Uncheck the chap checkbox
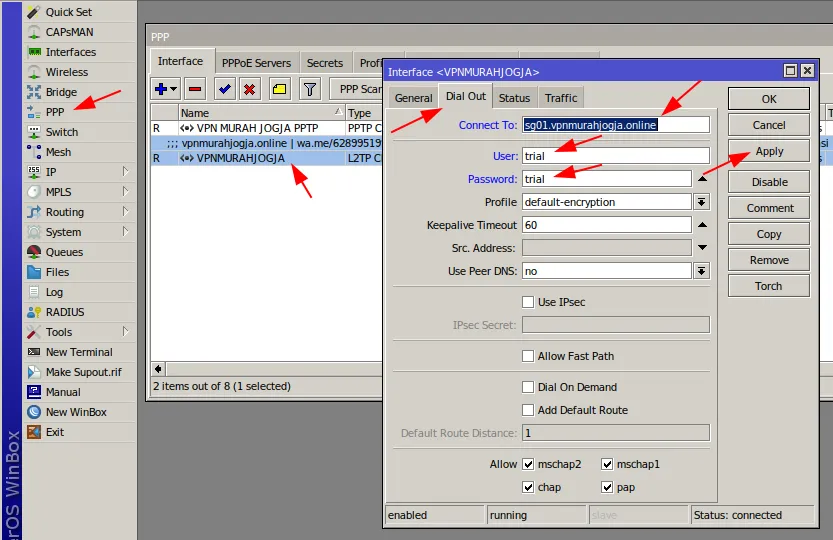 (528, 487)
